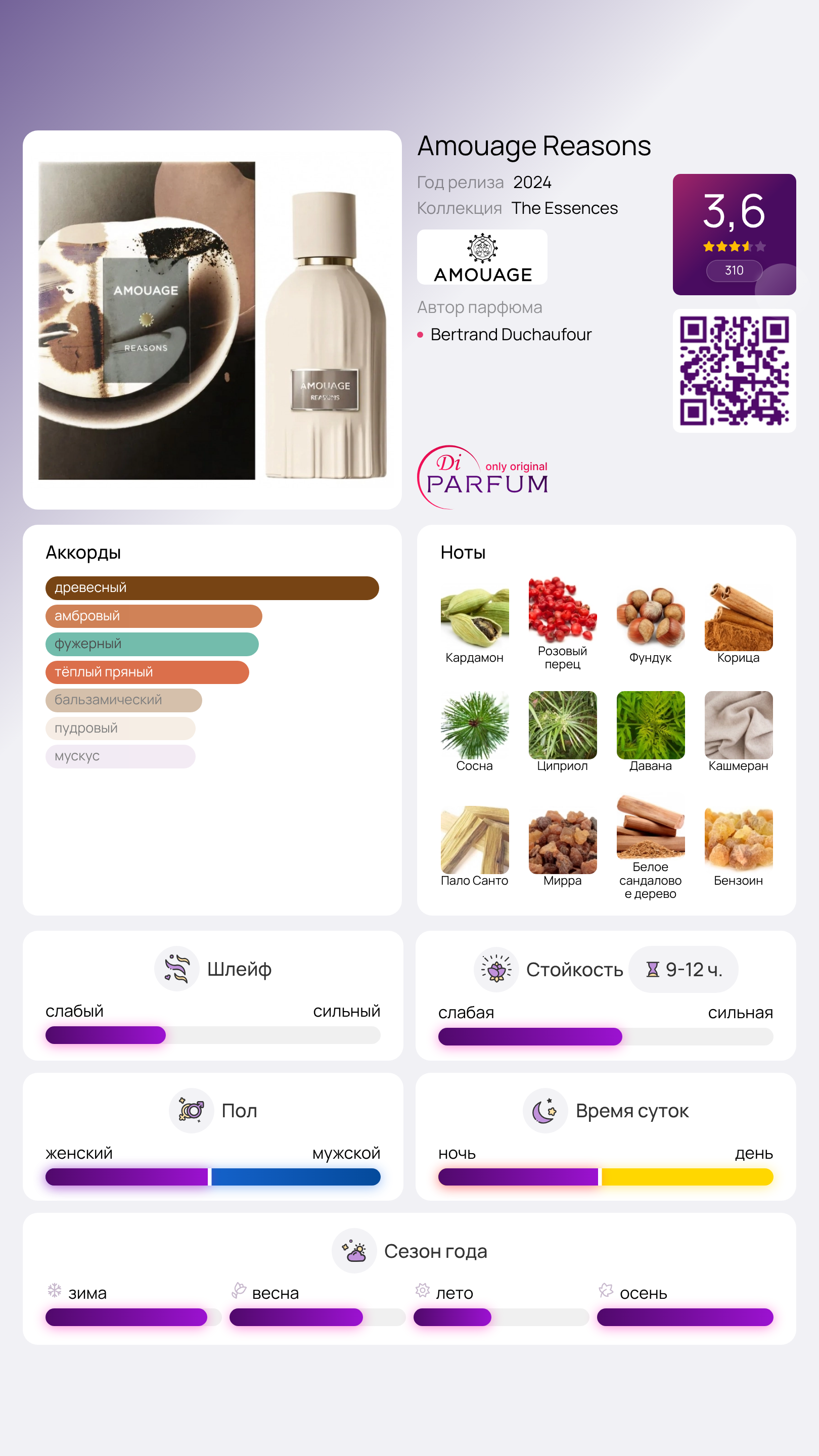
Task: Click the Шлейф strength progress bar
Action: [213, 1035]
